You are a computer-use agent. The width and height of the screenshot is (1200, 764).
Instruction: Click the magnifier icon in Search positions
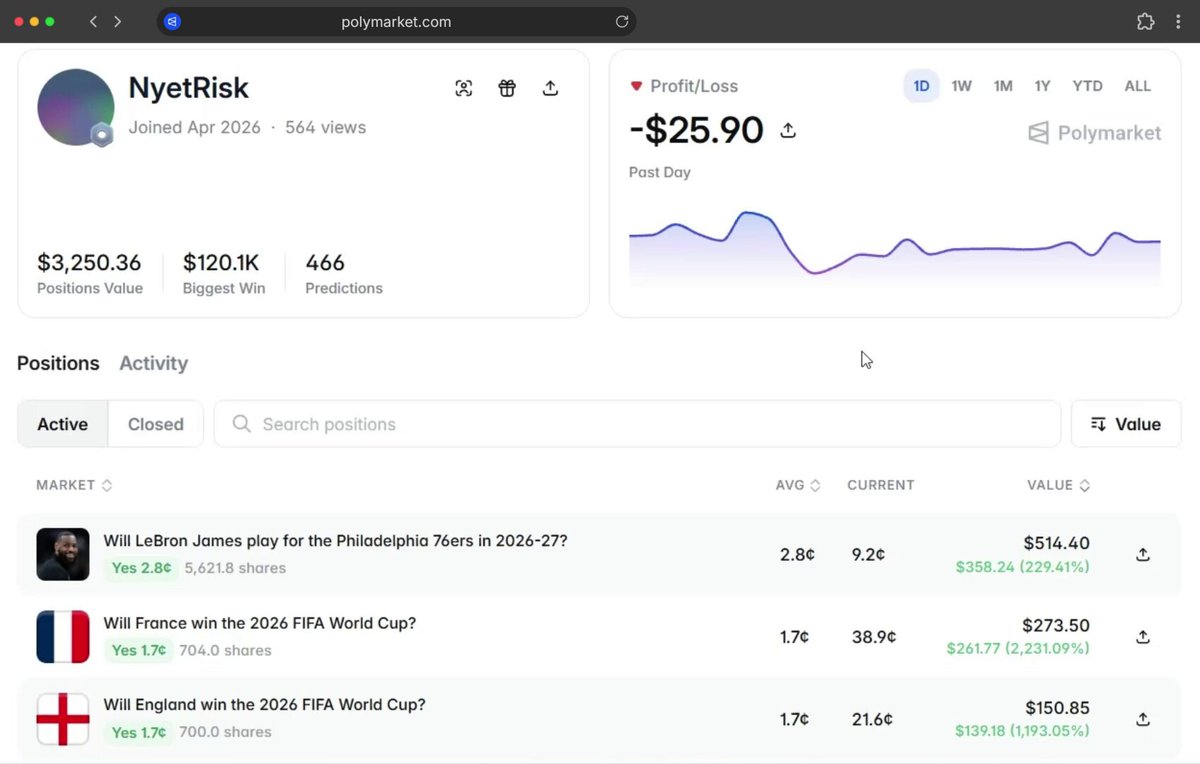[x=241, y=424]
